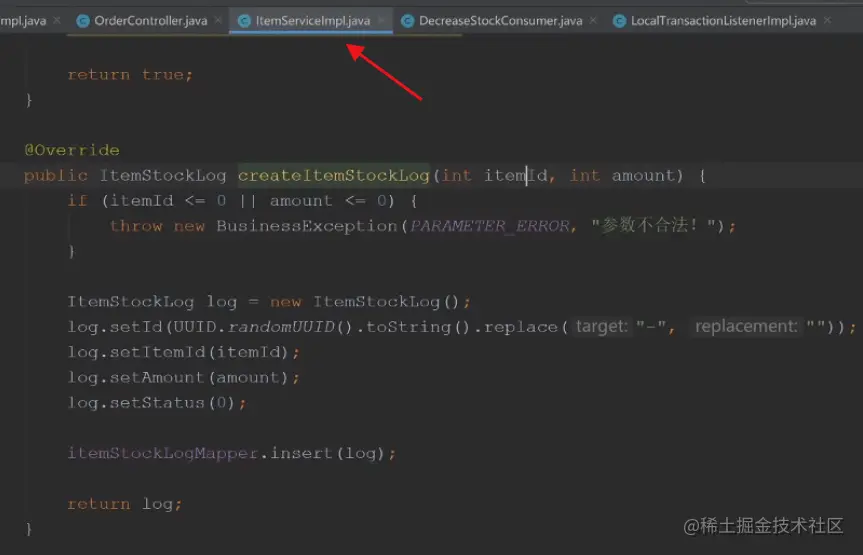Close the ItemServiceImpl.java tab

pos(381,20)
